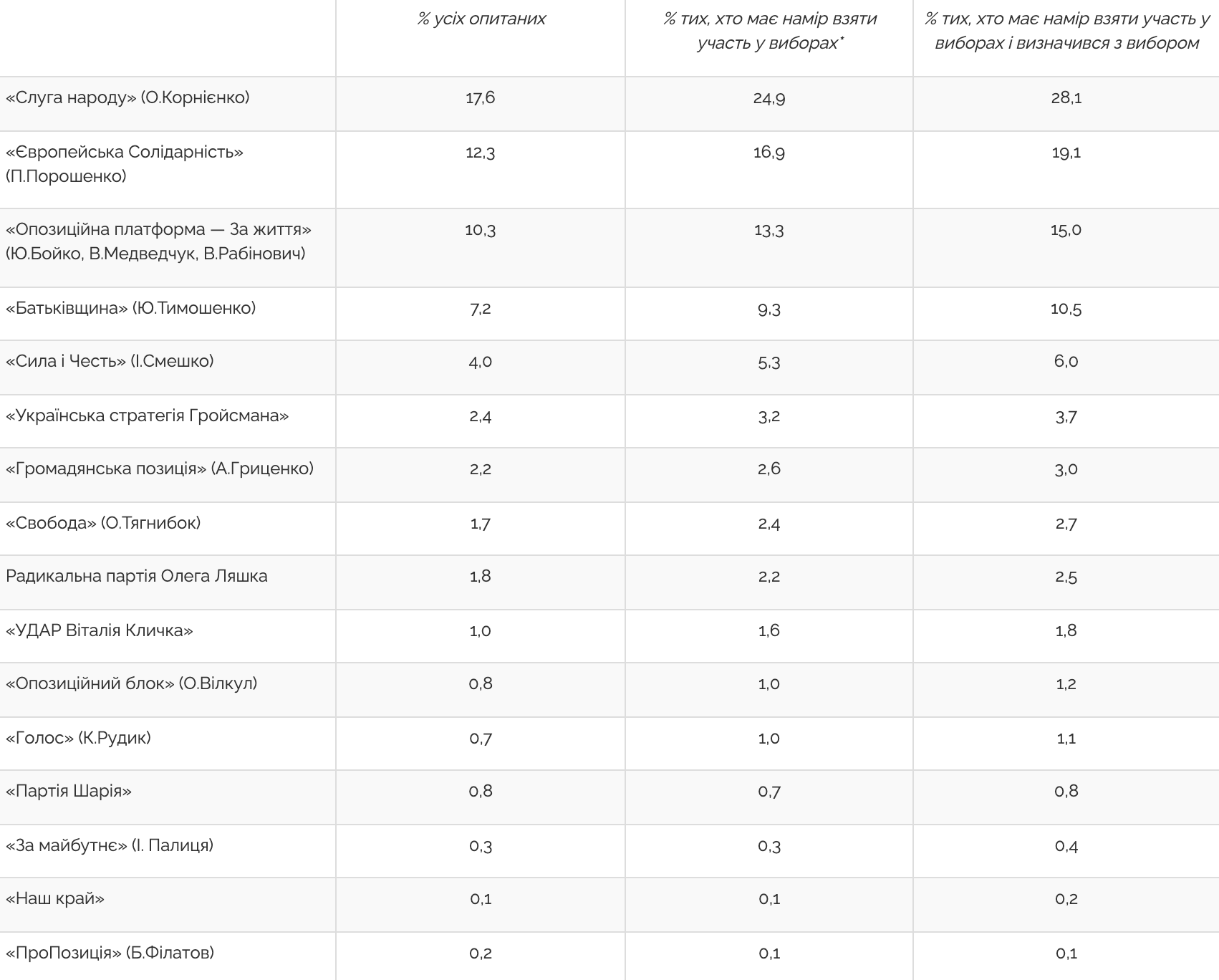Select the «Голос» (К.Рудик) row label

[x=78, y=738]
